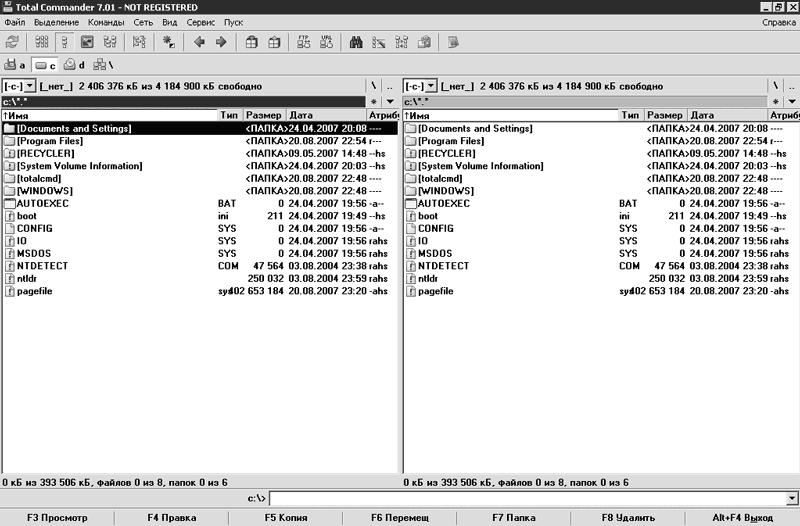Toggle full details view toolbar button
800x526 pixels.
click(x=64, y=42)
